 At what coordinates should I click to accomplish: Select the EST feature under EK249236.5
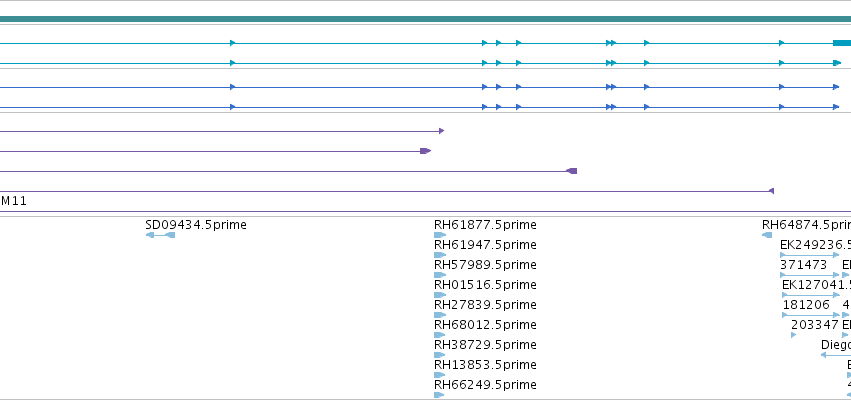(x=810, y=255)
